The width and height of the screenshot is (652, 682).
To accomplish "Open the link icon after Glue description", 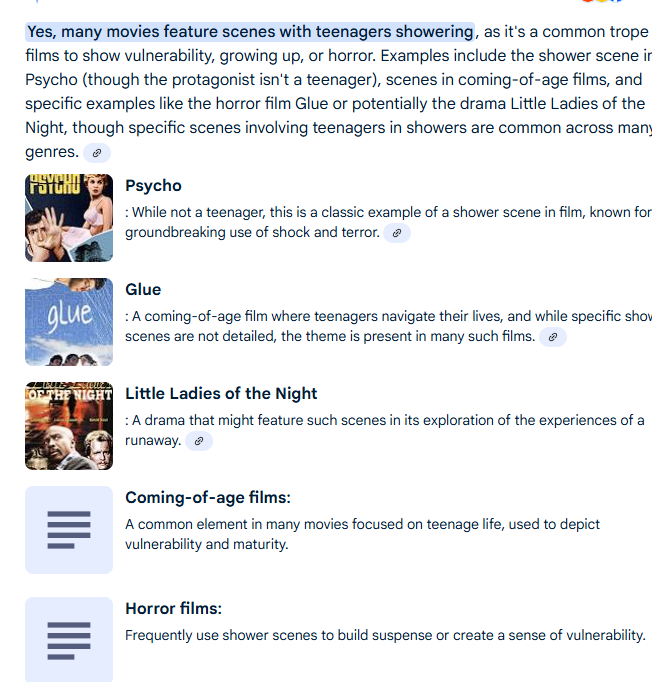I will point(553,337).
